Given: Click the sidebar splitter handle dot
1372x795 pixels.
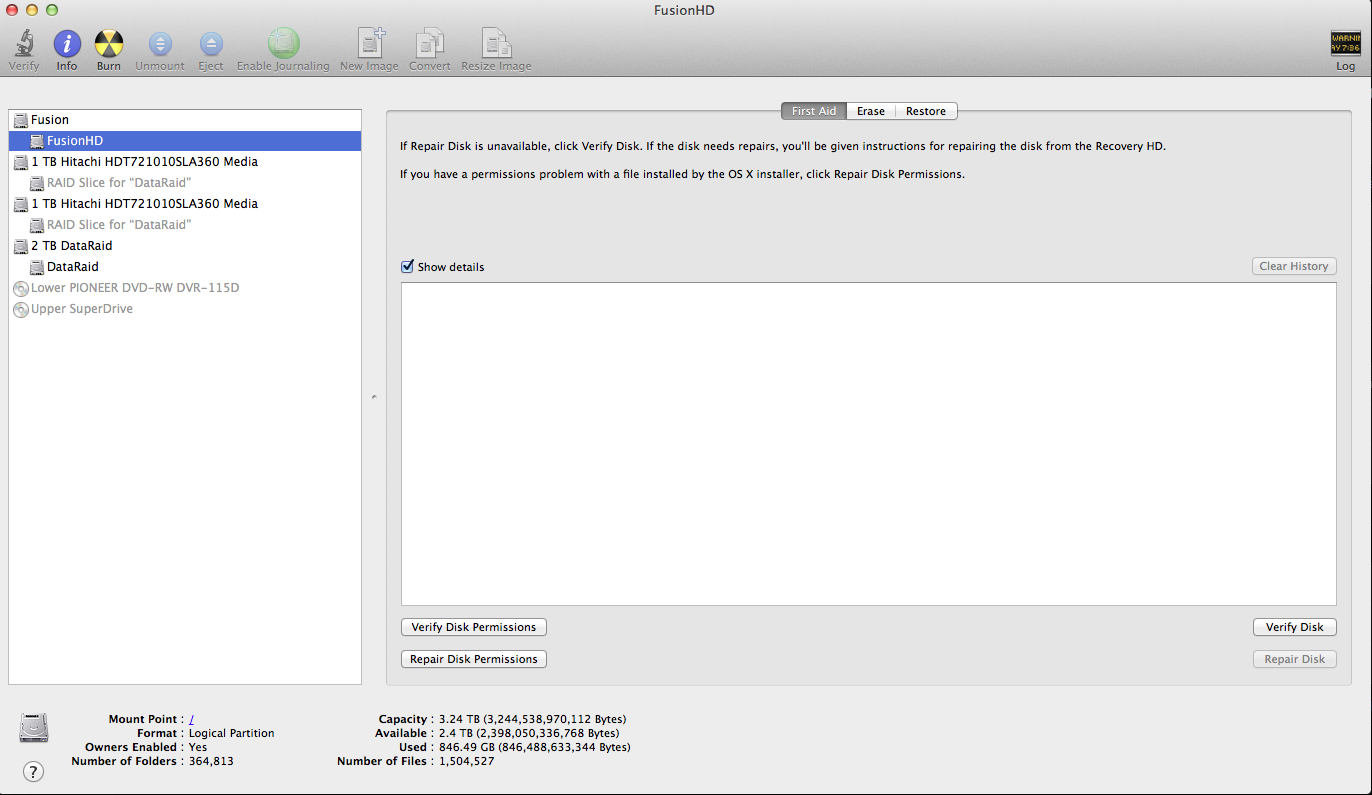Looking at the screenshot, I should coord(374,397).
